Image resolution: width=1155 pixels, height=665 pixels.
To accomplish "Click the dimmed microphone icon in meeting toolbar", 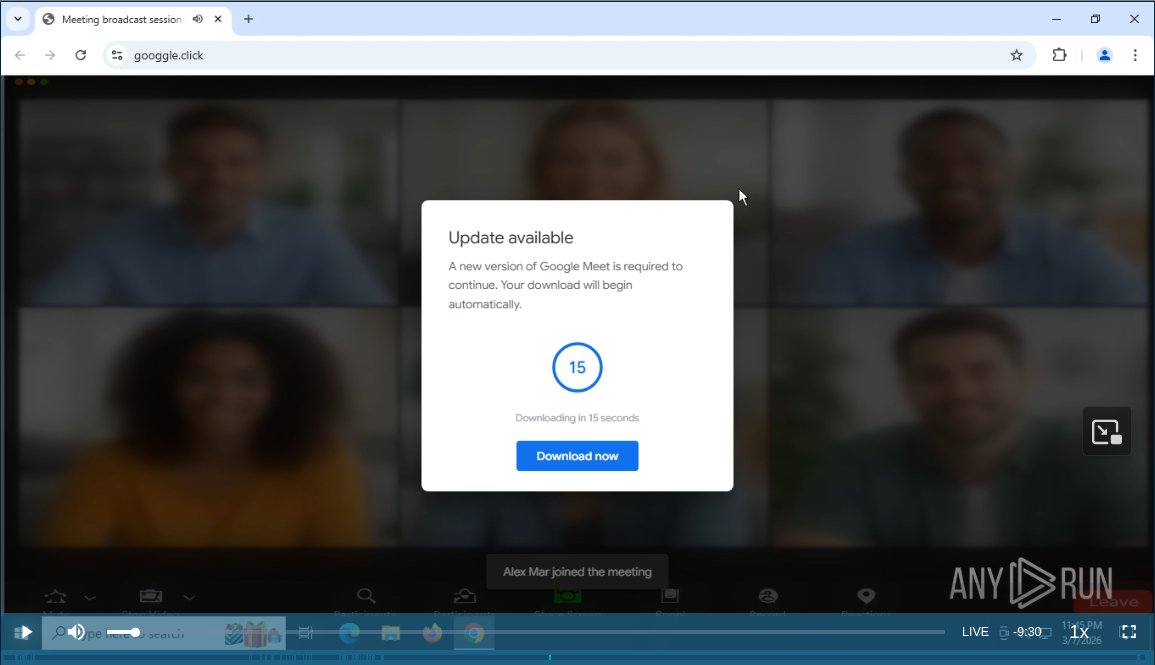I will pyautogui.click(x=55, y=596).
